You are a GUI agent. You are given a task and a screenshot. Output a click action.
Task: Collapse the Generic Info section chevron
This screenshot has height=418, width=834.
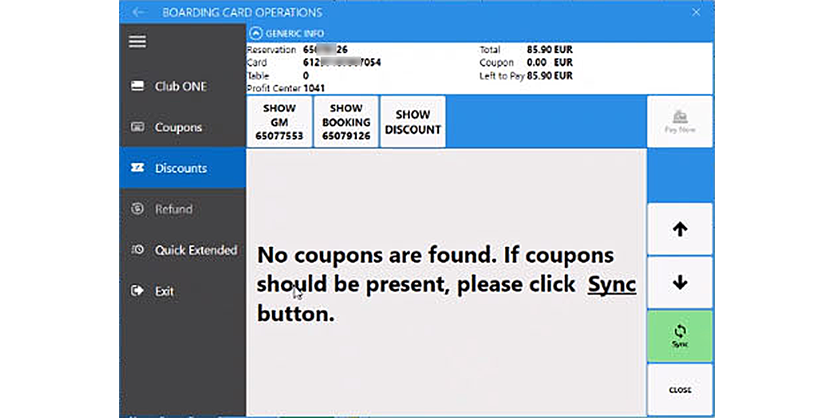(x=256, y=33)
